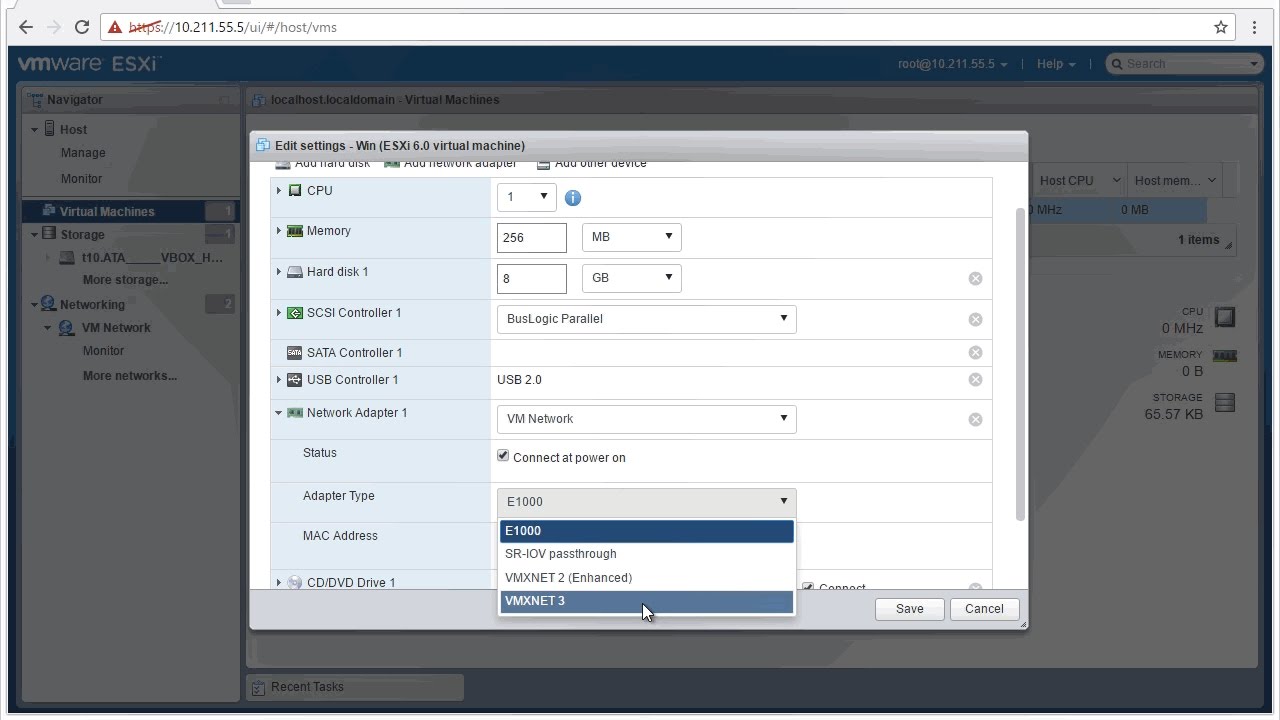This screenshot has width=1280, height=720.
Task: Click the host Storage disk icon
Action: pyautogui.click(x=1225, y=403)
